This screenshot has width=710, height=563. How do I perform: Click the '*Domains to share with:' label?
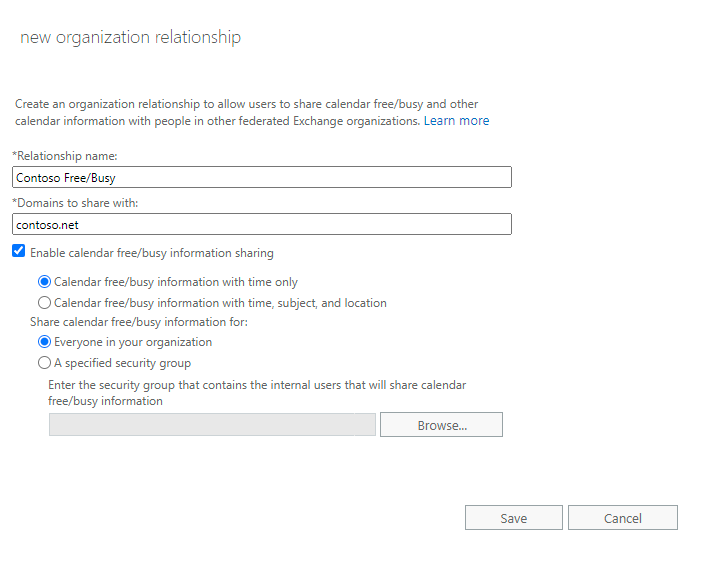pos(75,203)
